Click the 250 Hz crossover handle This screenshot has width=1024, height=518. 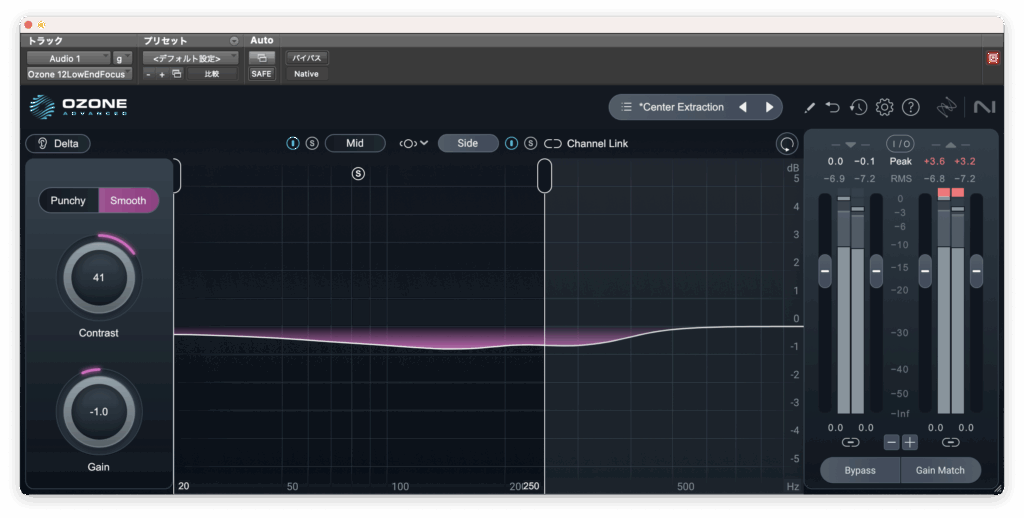coord(544,175)
